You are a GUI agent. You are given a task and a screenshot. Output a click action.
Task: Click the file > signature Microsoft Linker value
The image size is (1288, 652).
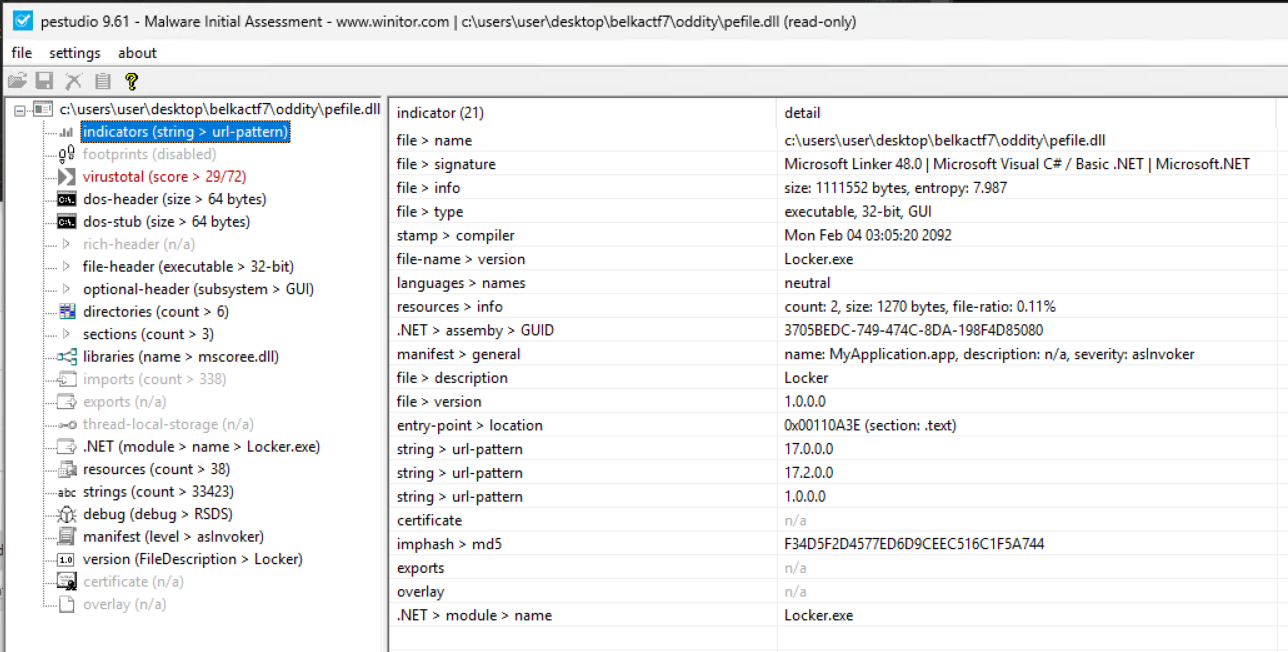[x=1016, y=164]
